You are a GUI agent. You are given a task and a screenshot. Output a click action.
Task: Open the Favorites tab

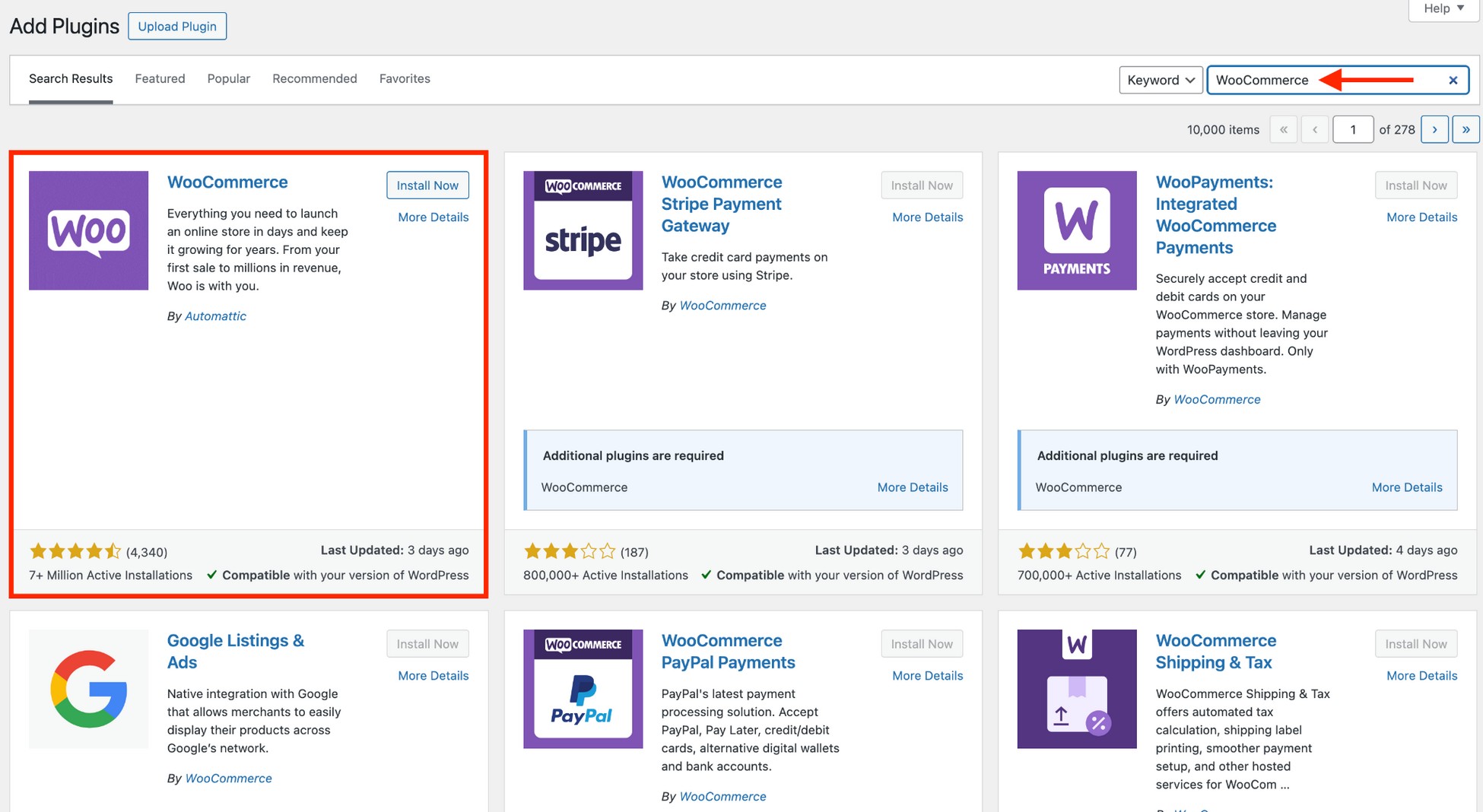coord(405,78)
